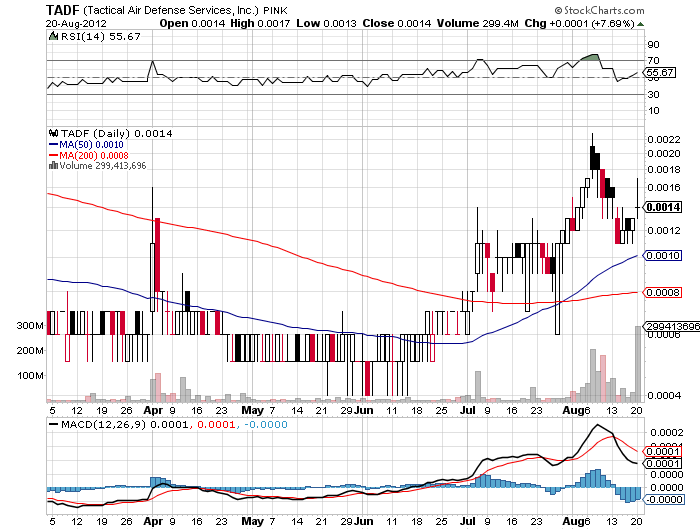This screenshot has width=700, height=530.
Task: Click the green up-arrow change icon
Action: coord(640,24)
